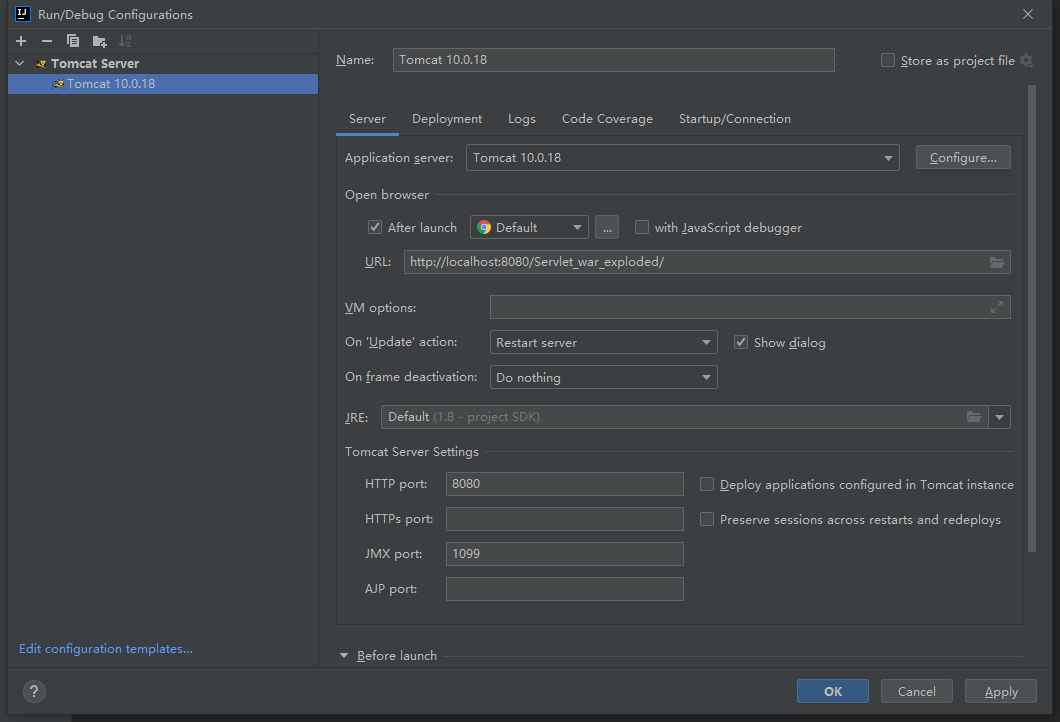Open the Application server dropdown
The width and height of the screenshot is (1060, 722).
pyautogui.click(x=683, y=158)
